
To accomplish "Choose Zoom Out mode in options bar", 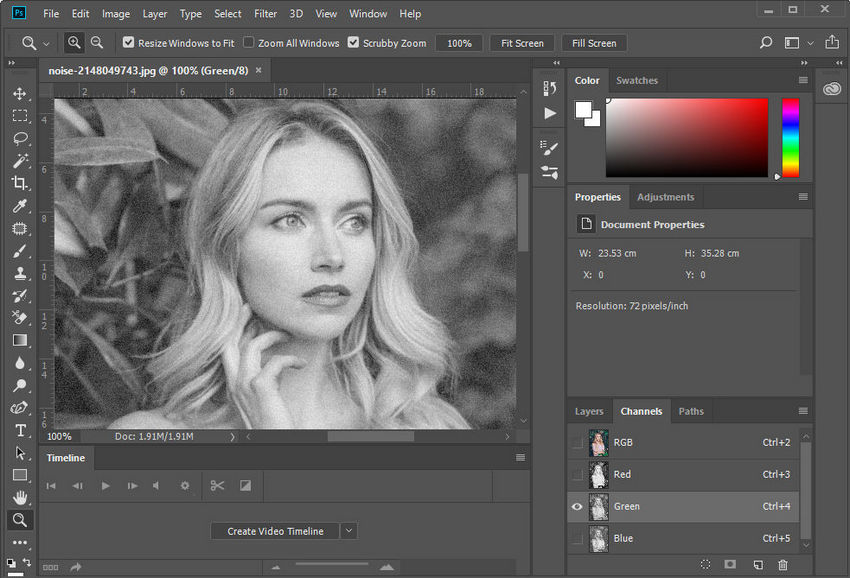I will click(x=96, y=42).
